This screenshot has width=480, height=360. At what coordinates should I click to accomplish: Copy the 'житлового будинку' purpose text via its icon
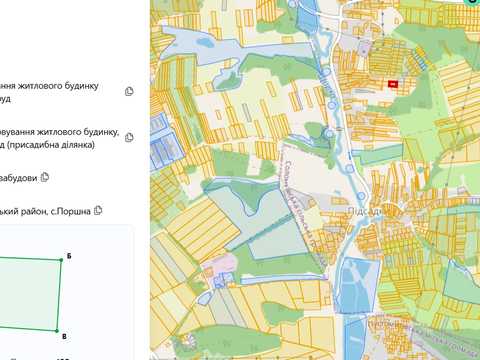[129, 91]
